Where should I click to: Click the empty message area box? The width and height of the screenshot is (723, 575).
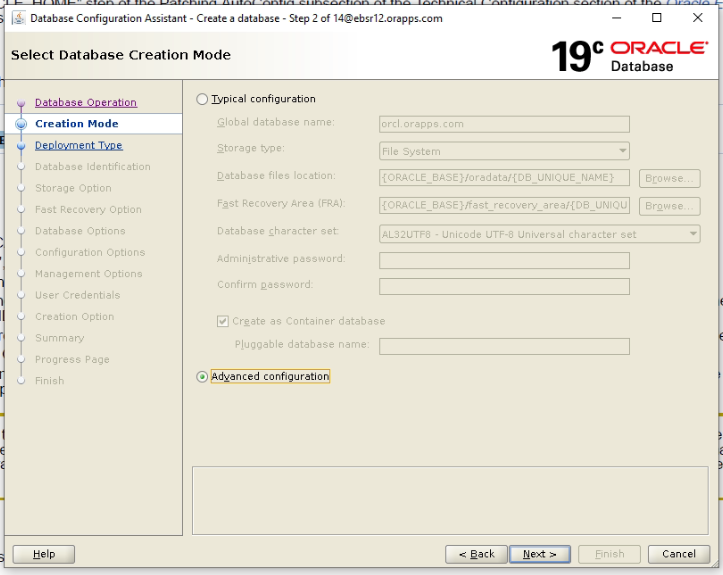[450, 500]
